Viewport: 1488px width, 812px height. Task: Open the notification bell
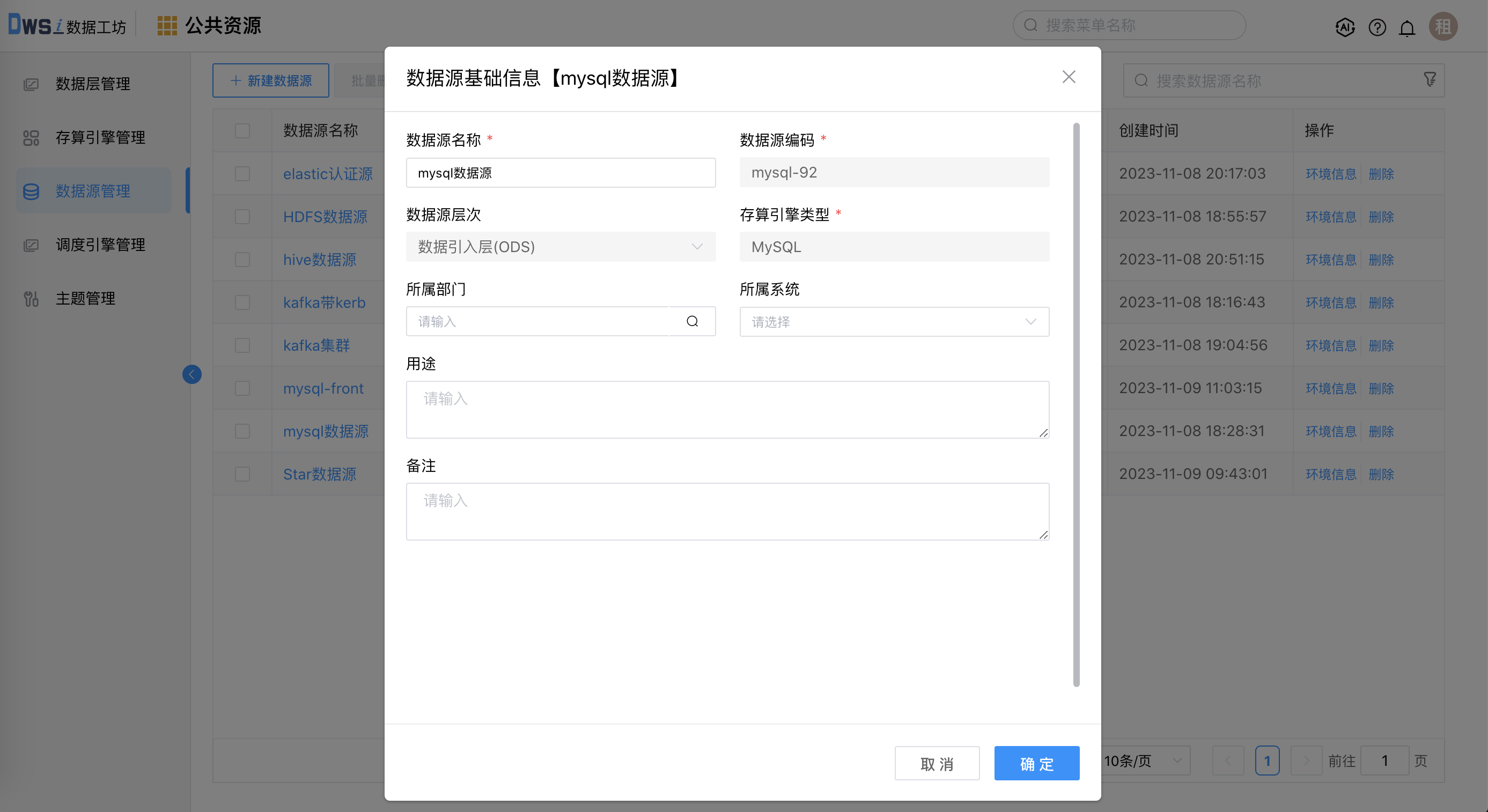click(x=1407, y=27)
